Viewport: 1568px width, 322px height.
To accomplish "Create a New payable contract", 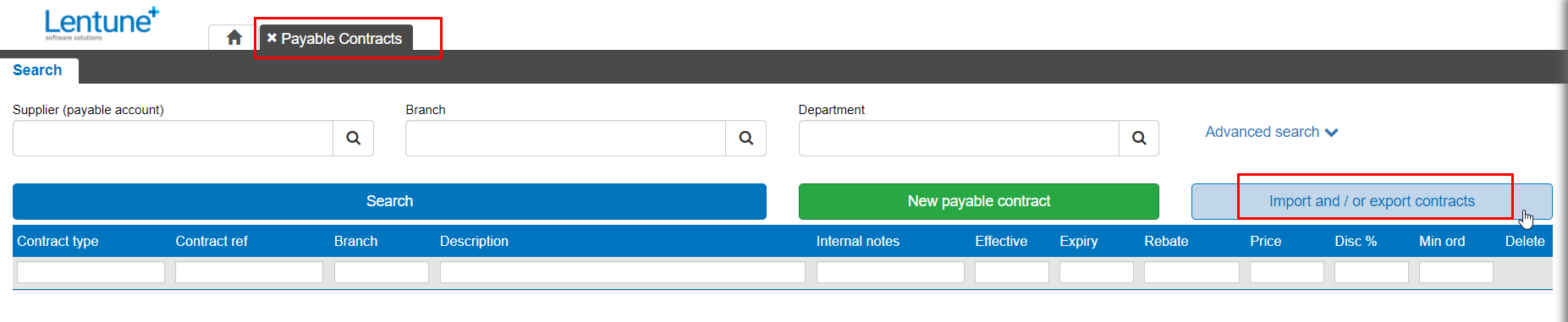I will (979, 201).
